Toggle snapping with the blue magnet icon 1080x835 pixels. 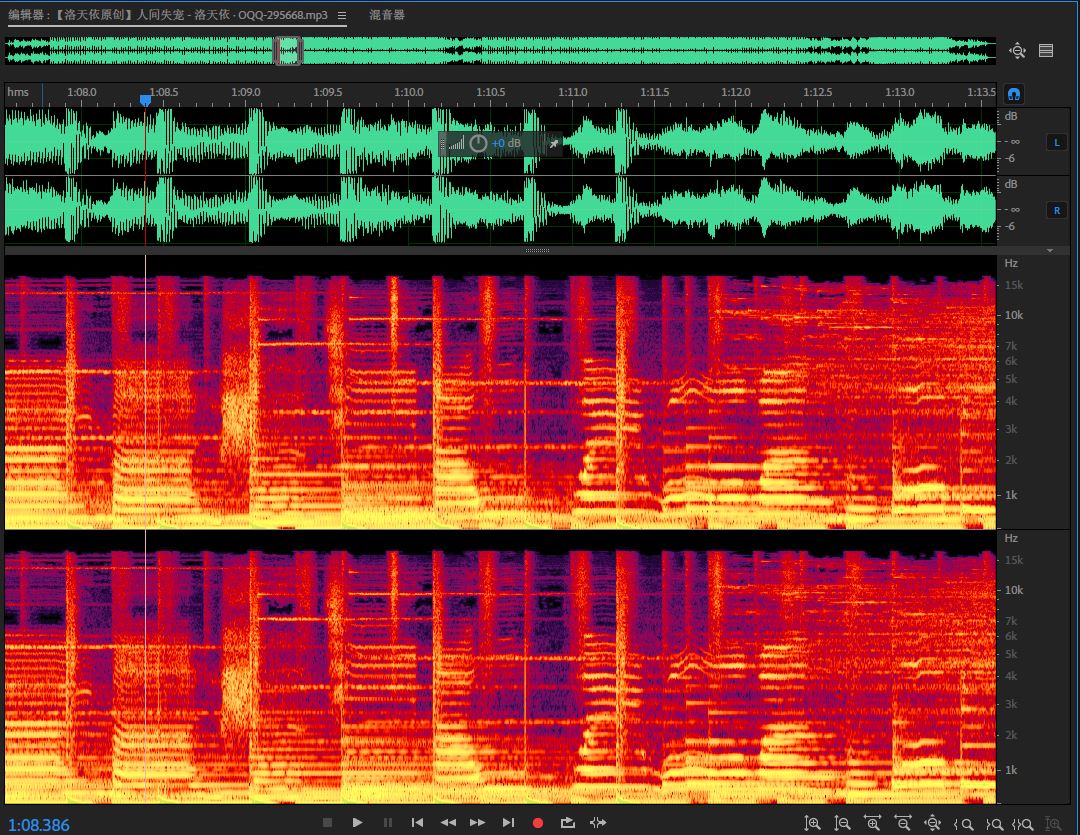1014,94
